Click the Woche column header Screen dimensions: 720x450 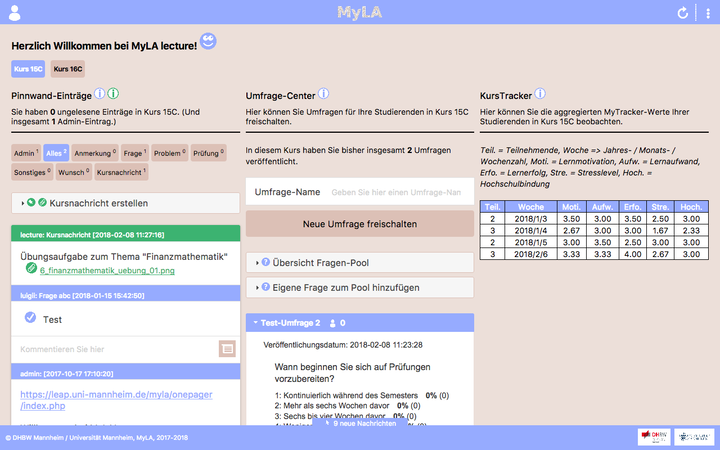[530, 207]
